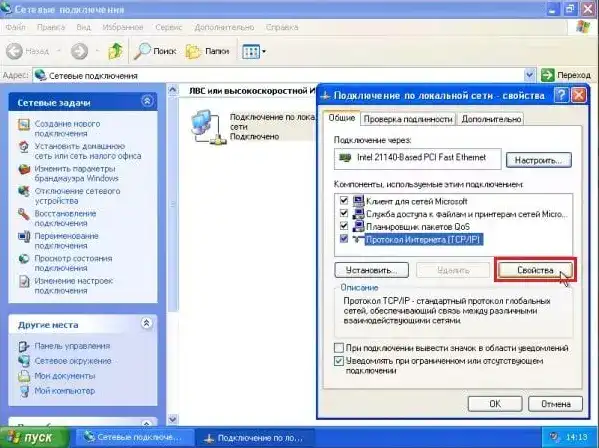Click Установить домашнюю сеть icon

(24, 147)
